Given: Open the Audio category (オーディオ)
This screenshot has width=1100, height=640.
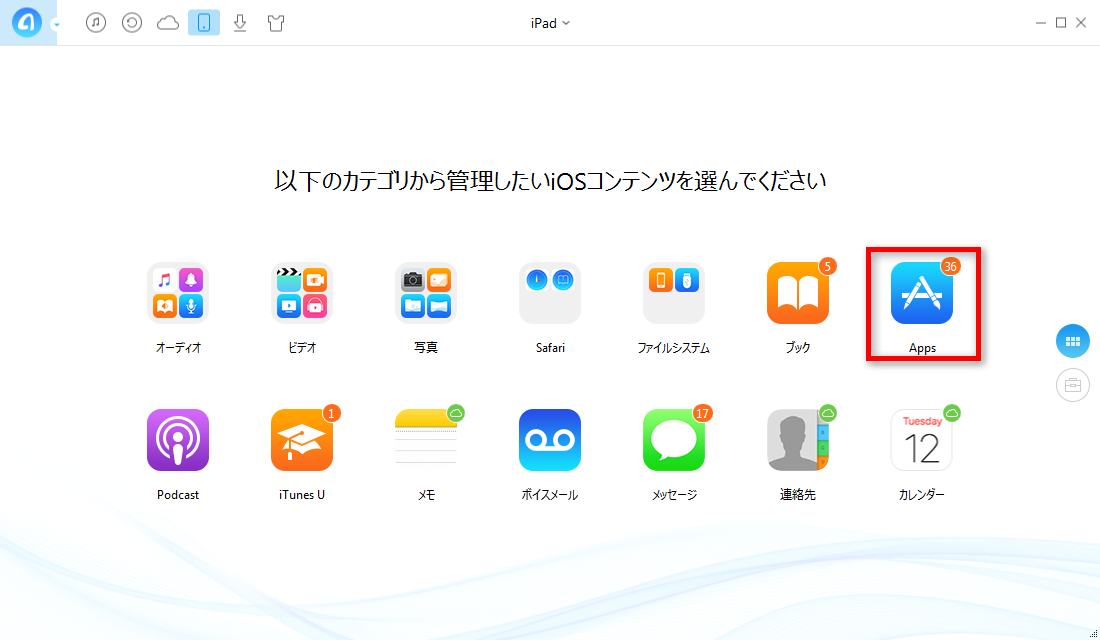Looking at the screenshot, I should [178, 293].
